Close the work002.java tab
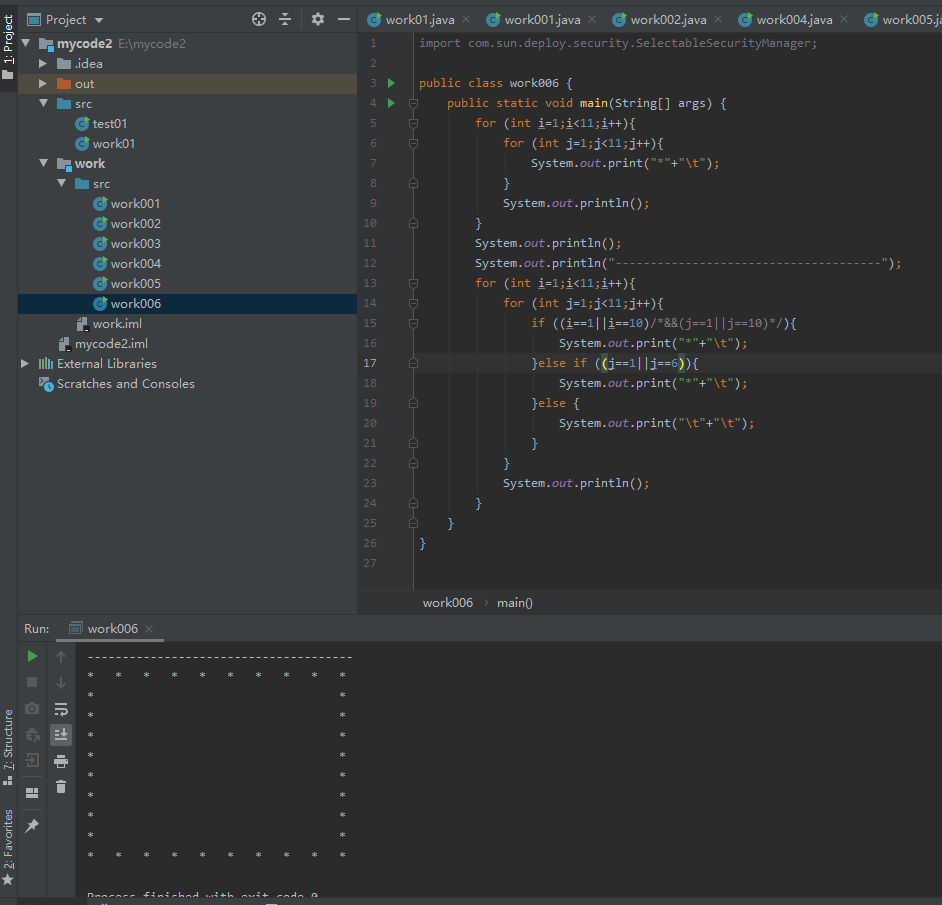 click(x=718, y=20)
